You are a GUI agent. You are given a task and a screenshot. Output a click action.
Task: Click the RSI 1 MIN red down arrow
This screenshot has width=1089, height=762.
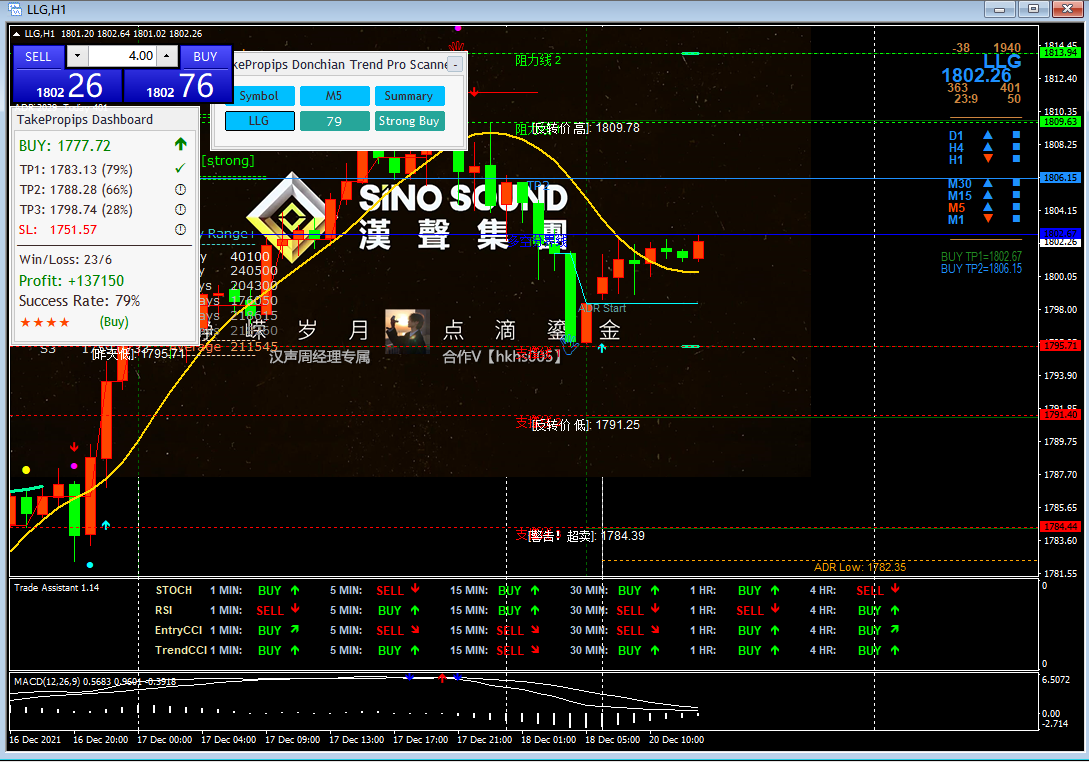[295, 609]
